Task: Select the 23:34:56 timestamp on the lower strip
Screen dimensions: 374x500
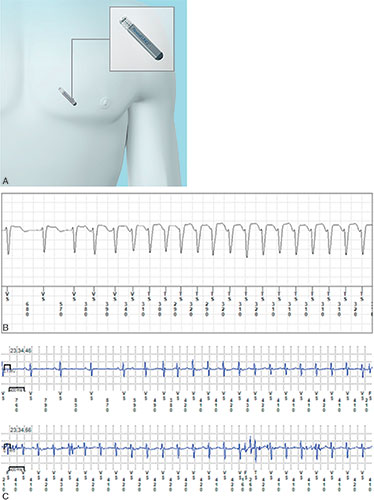Action: (x=20, y=430)
